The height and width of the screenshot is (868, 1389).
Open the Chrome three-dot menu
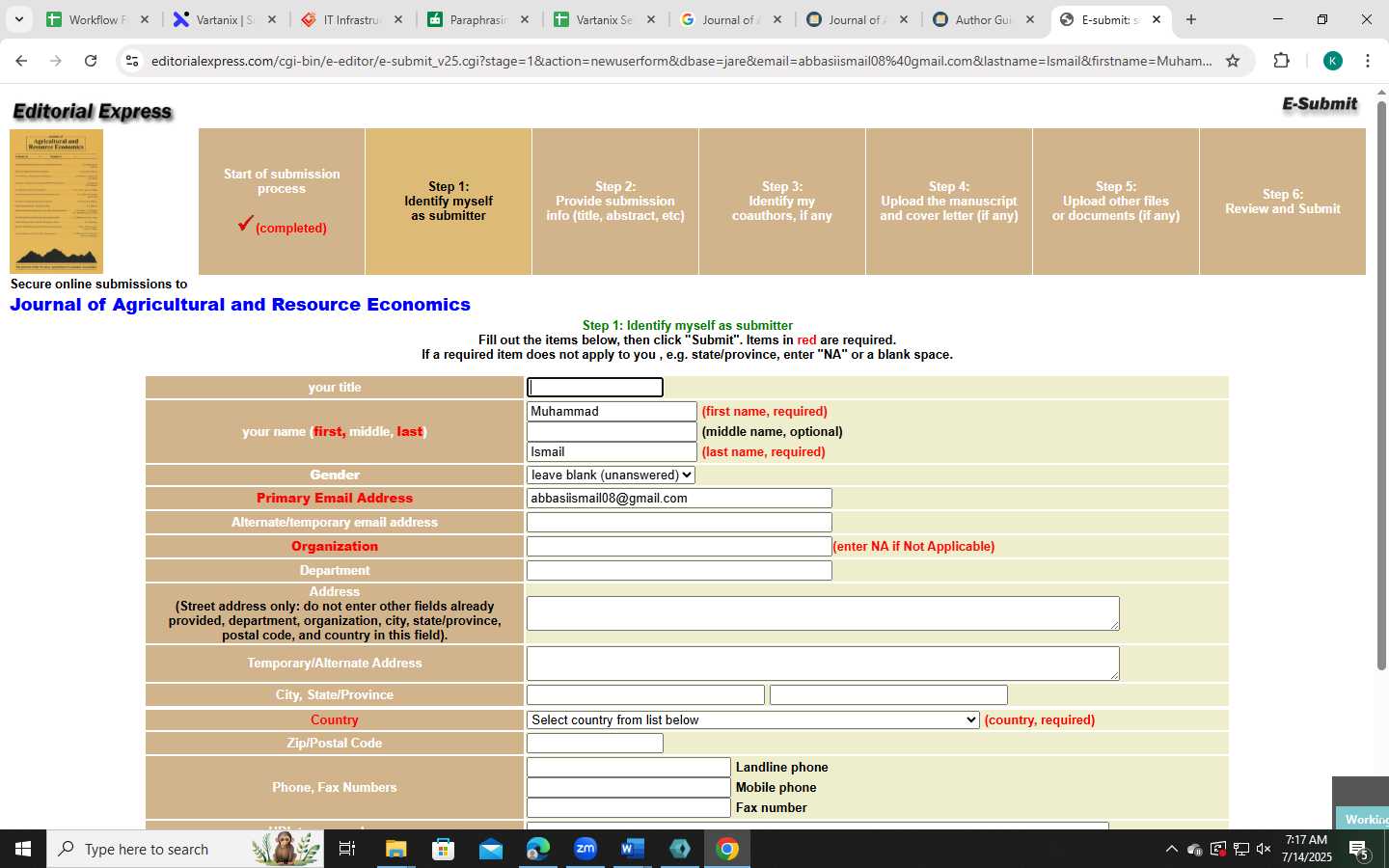coord(1368,61)
